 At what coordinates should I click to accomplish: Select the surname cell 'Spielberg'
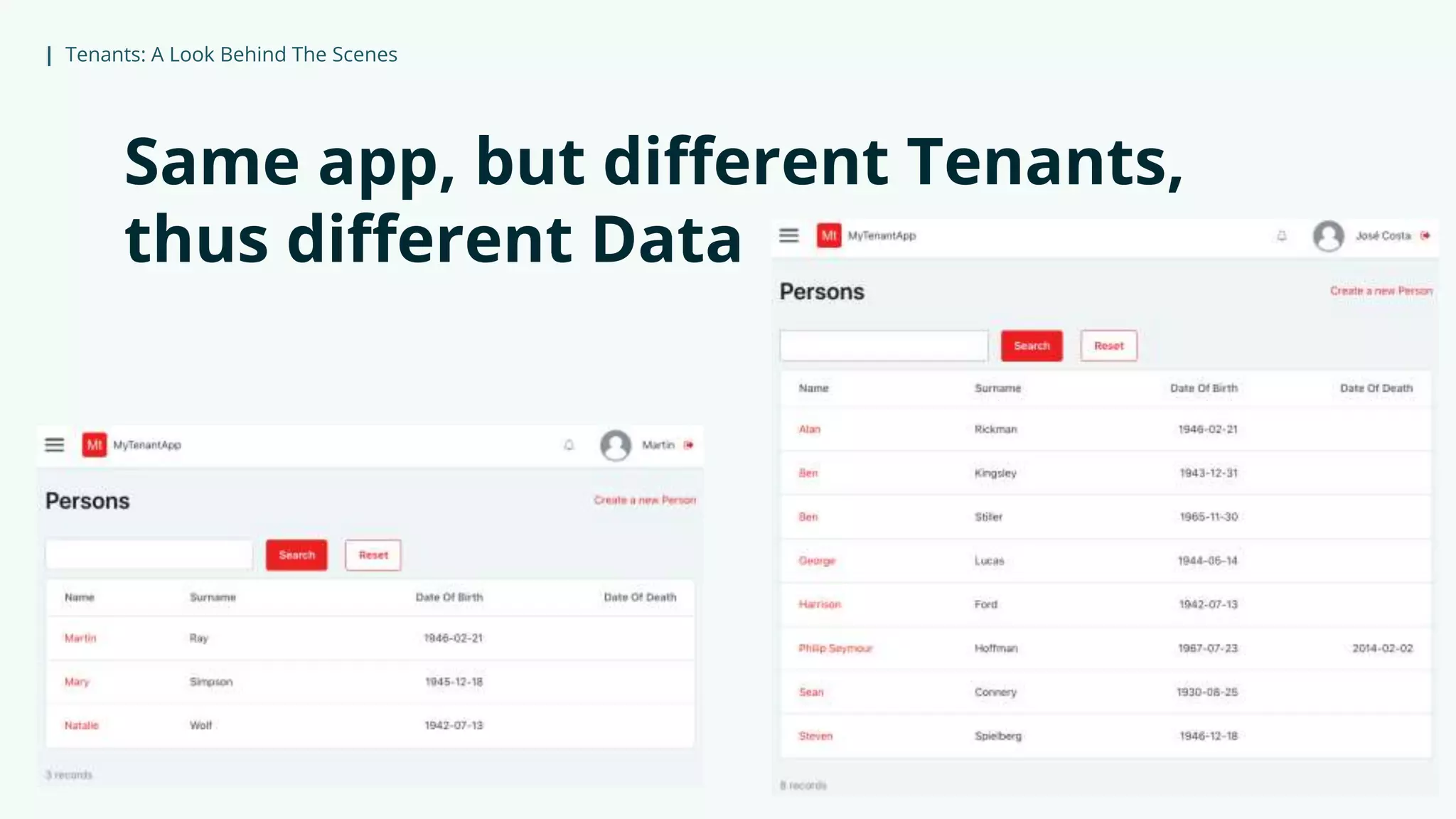pos(998,736)
